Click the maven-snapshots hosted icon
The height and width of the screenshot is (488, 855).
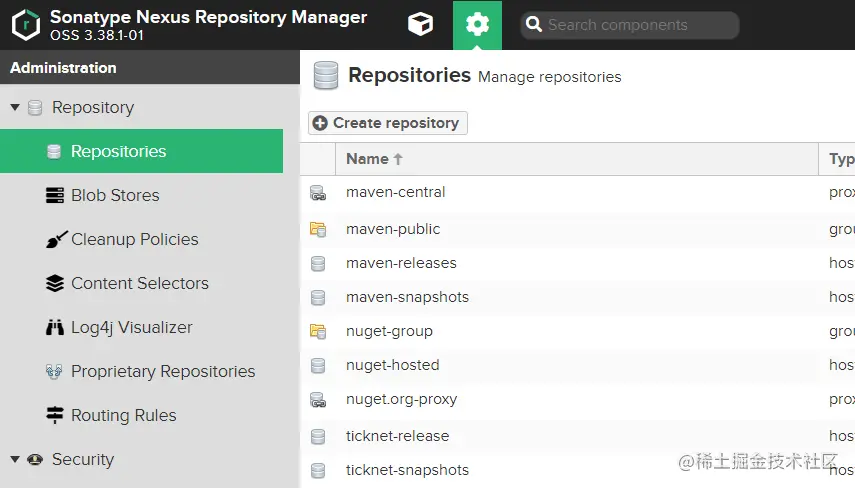tap(318, 298)
